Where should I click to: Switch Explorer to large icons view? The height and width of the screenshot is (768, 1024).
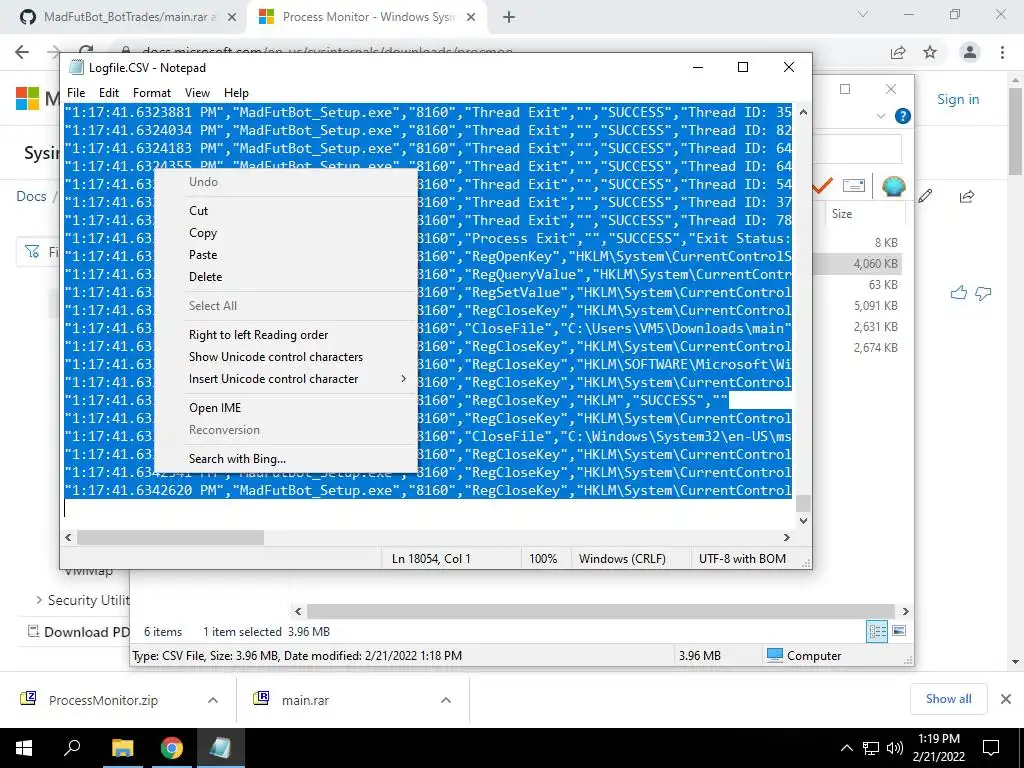[x=899, y=631]
